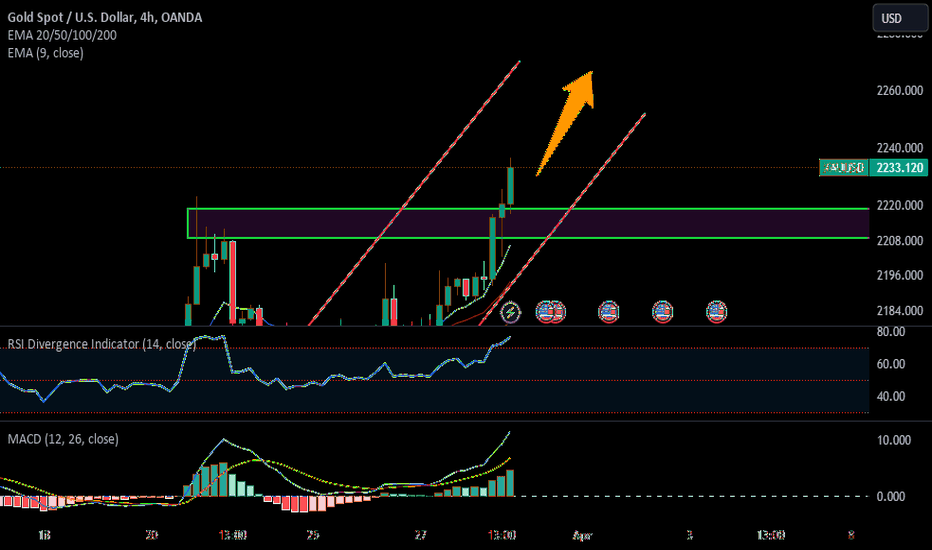Click the Apr label on time axis
The width and height of the screenshot is (932, 550).
pos(582,535)
